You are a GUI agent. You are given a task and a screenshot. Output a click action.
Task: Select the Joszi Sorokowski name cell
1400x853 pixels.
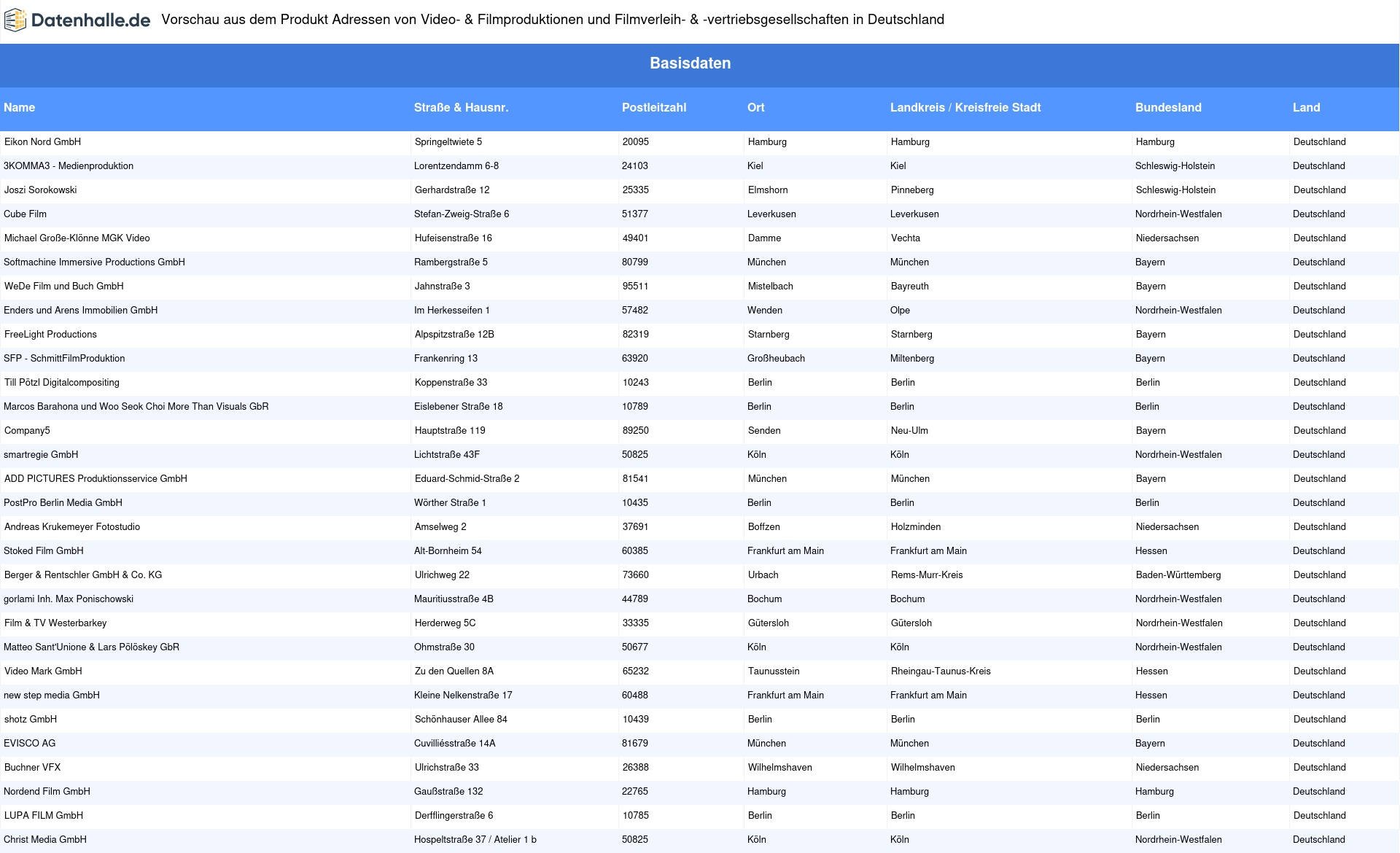(x=40, y=190)
